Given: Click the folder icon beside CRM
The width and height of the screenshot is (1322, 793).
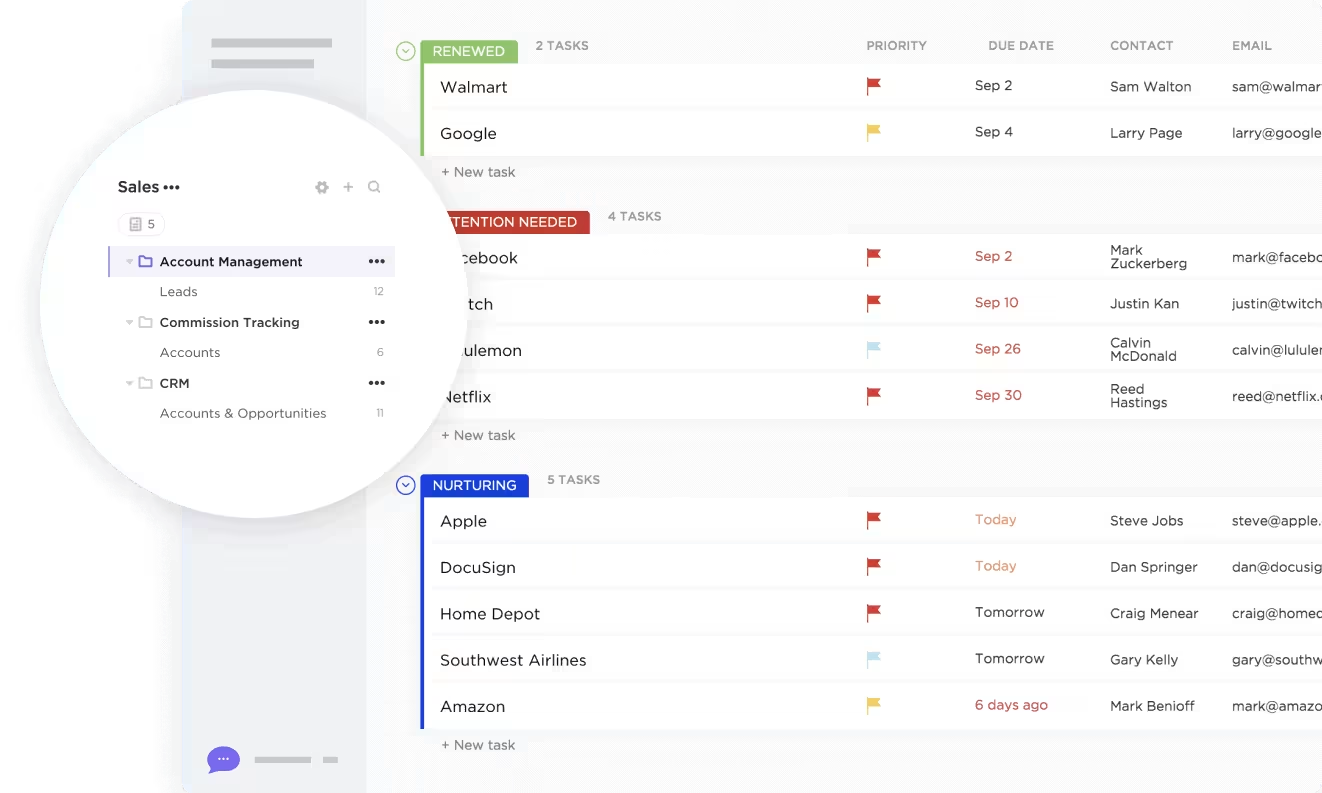Looking at the screenshot, I should (x=145, y=383).
